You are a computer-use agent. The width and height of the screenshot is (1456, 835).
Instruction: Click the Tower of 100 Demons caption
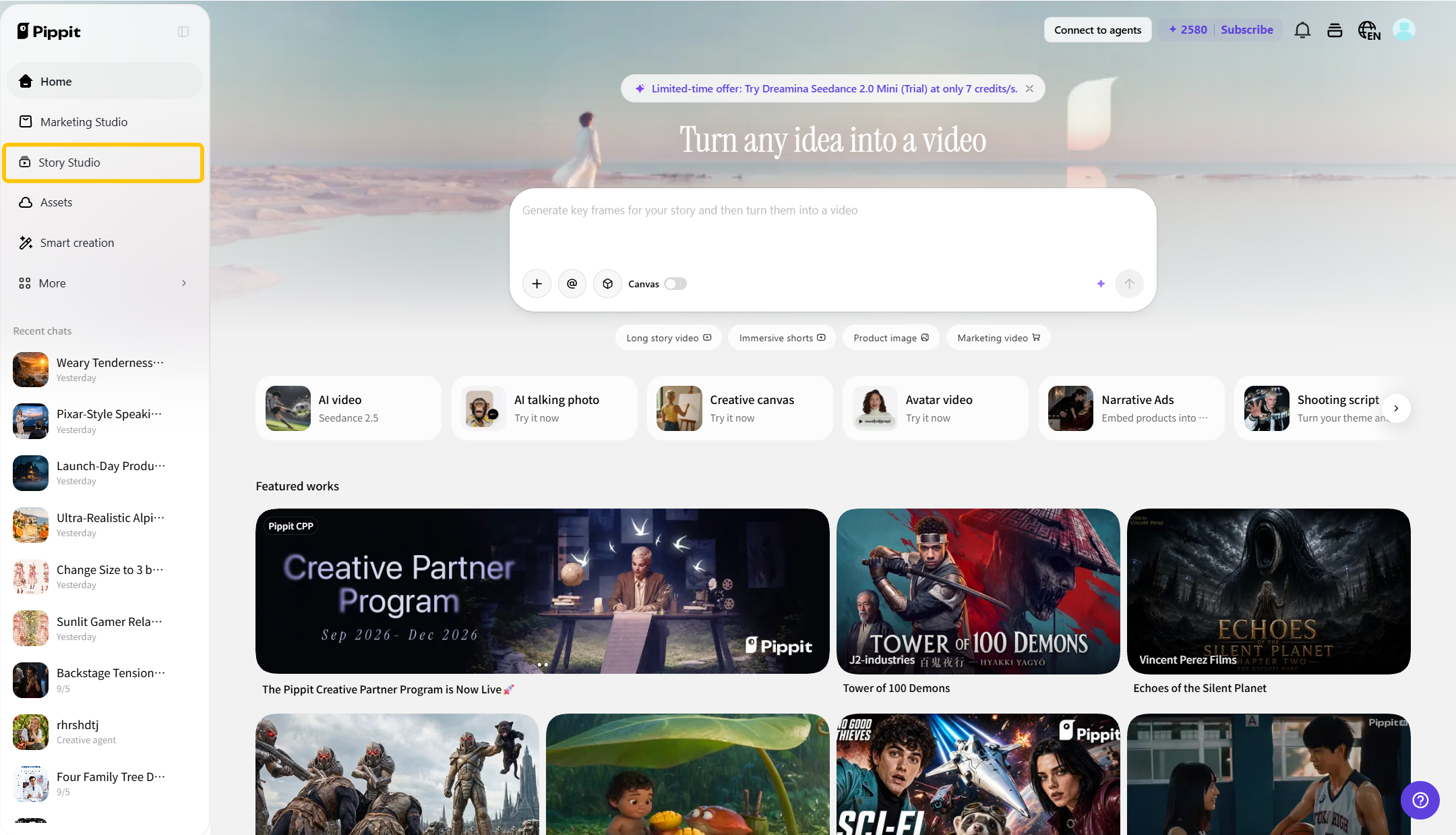897,688
